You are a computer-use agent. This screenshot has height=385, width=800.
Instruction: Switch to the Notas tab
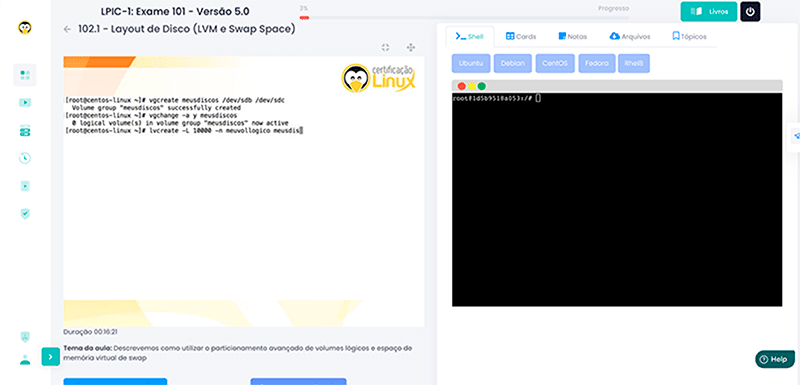(572, 36)
